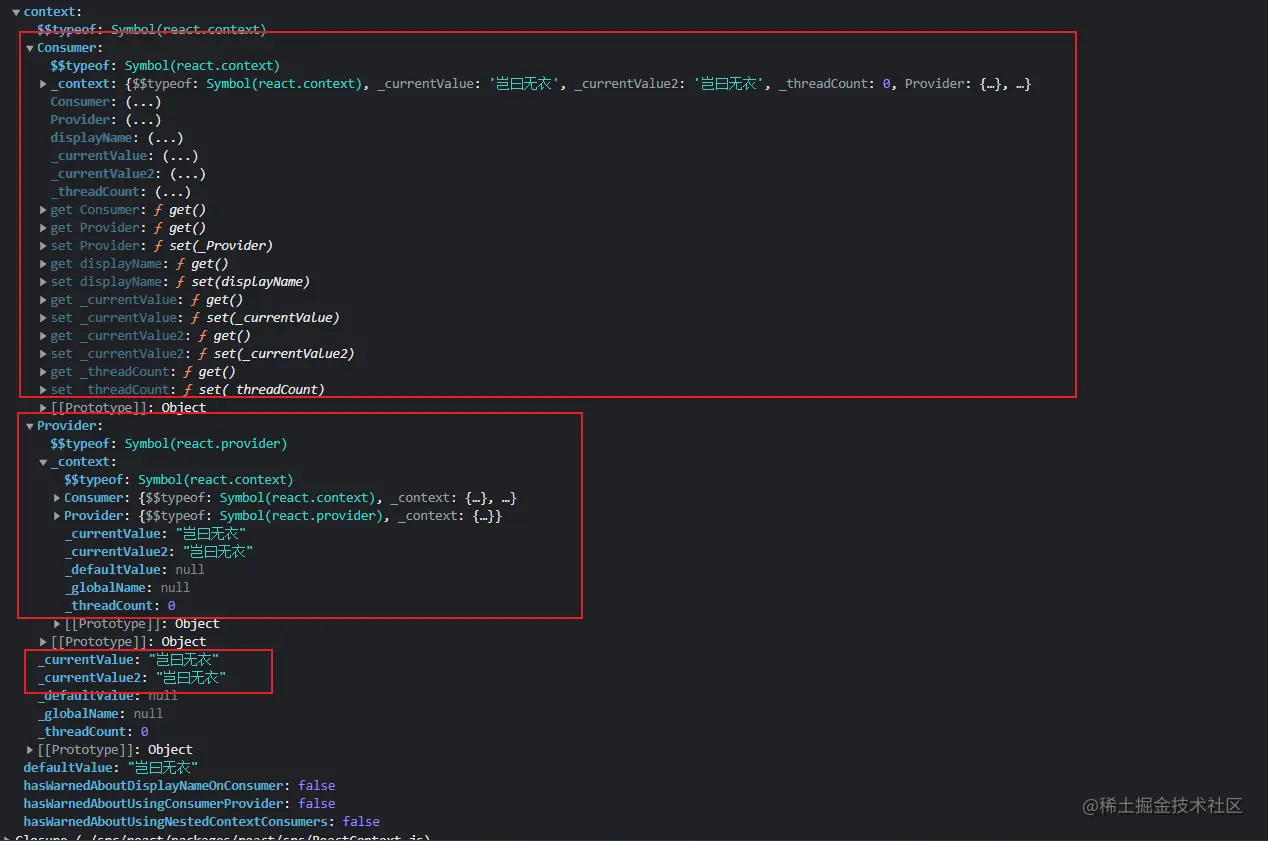Click ƒ set(displayName) function text

pos(243,282)
